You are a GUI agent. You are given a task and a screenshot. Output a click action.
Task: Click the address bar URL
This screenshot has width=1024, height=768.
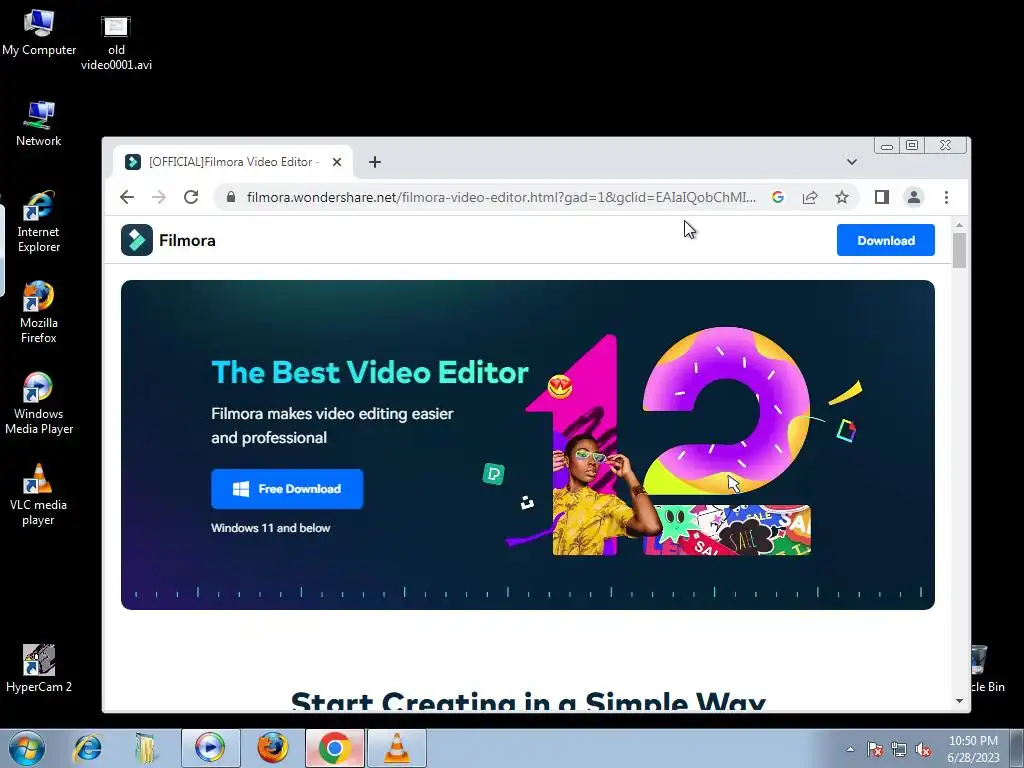(x=501, y=197)
